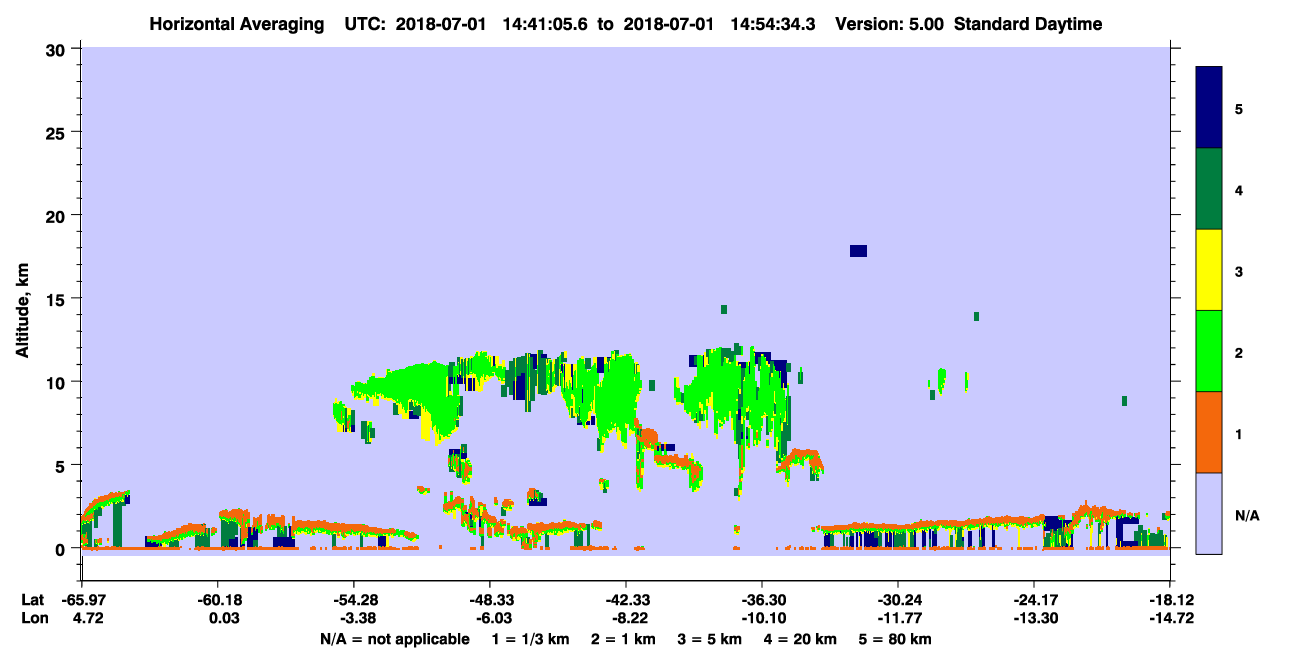Click the yellow level 3 color band
This screenshot has height=667, width=1300.
(x=1209, y=270)
